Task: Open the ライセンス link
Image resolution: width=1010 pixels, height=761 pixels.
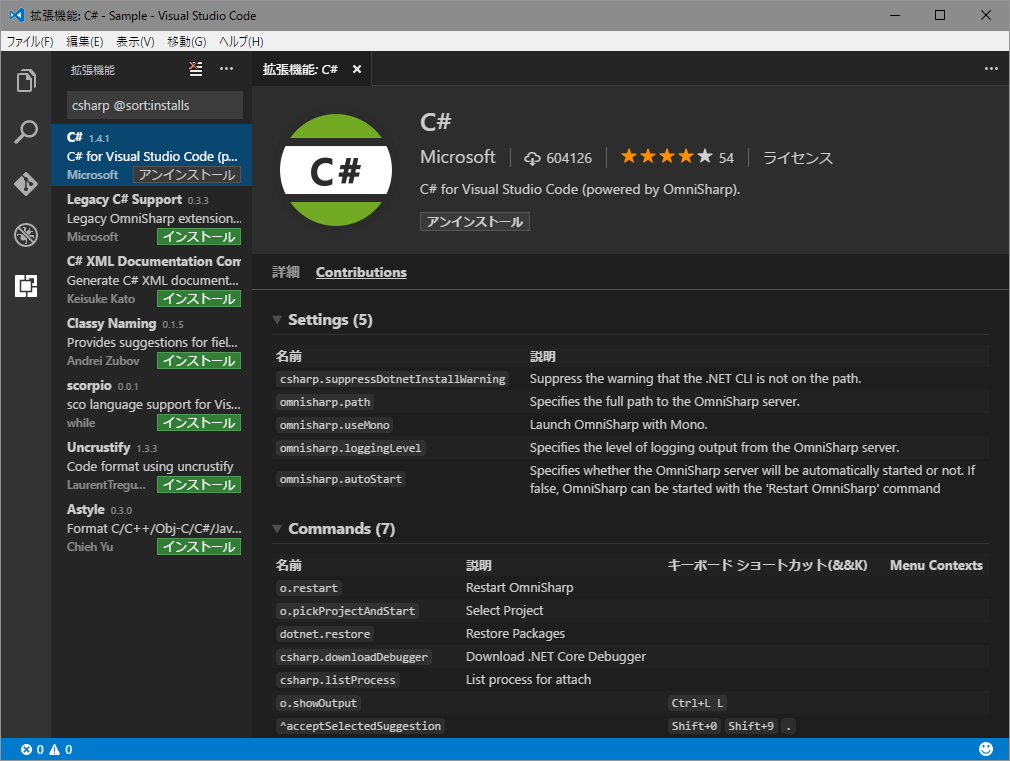Action: click(797, 158)
